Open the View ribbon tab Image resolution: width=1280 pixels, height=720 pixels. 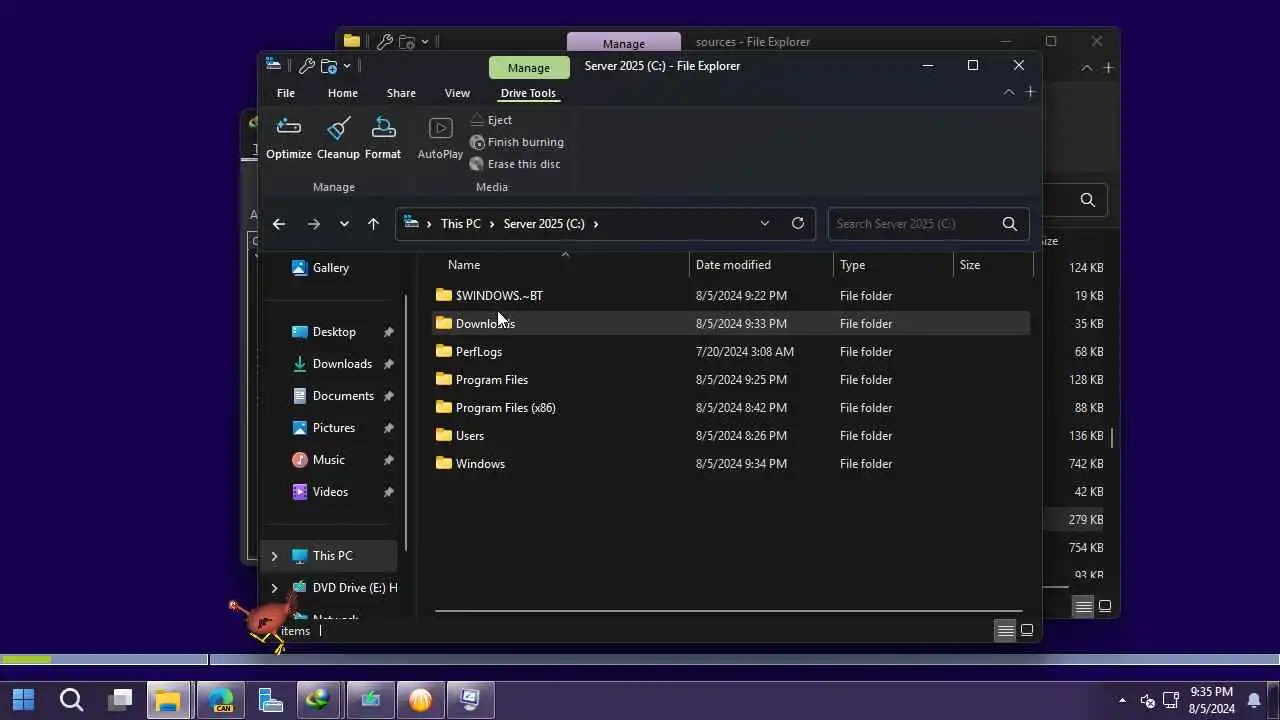coord(457,93)
